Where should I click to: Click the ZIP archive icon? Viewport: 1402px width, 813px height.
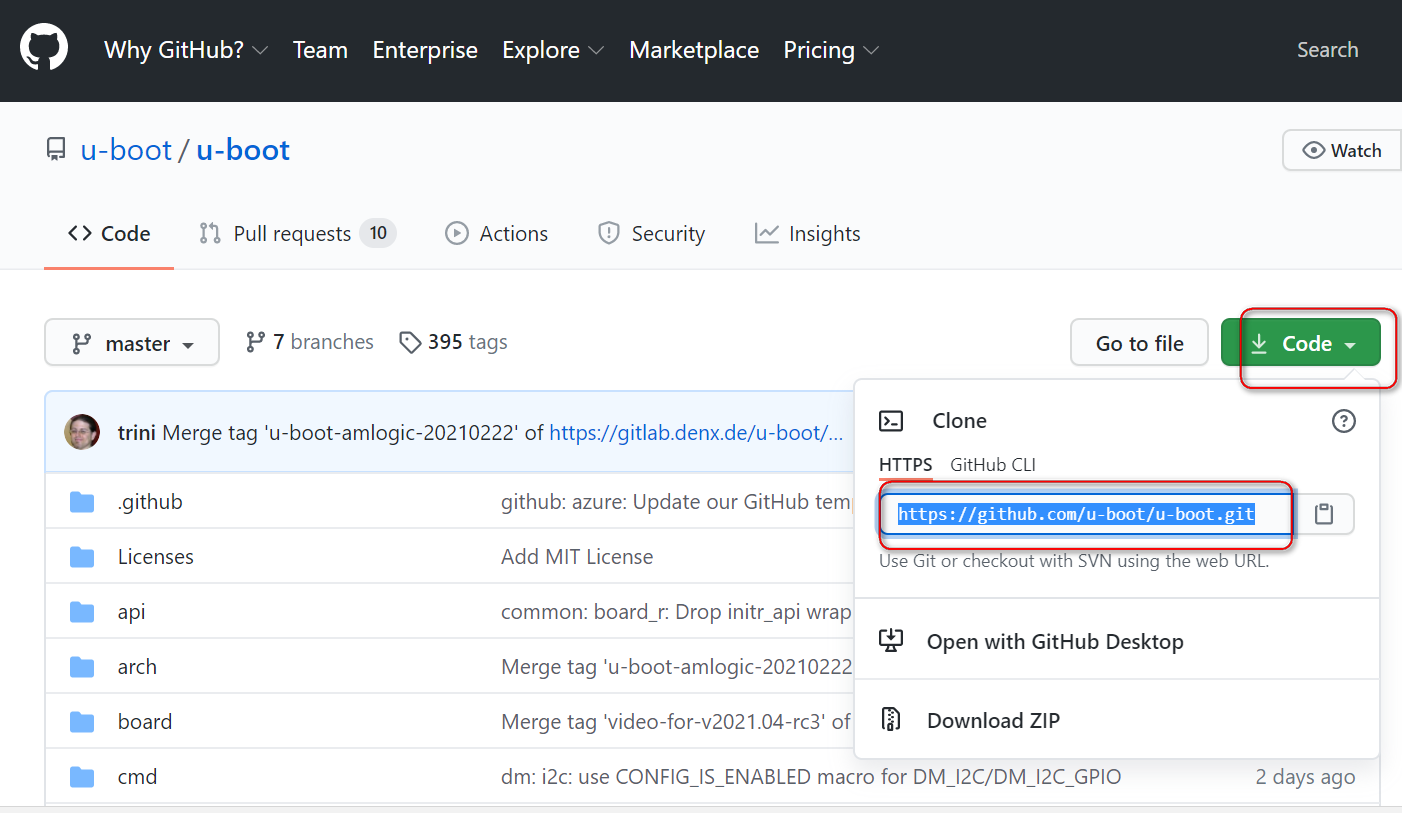tap(891, 720)
